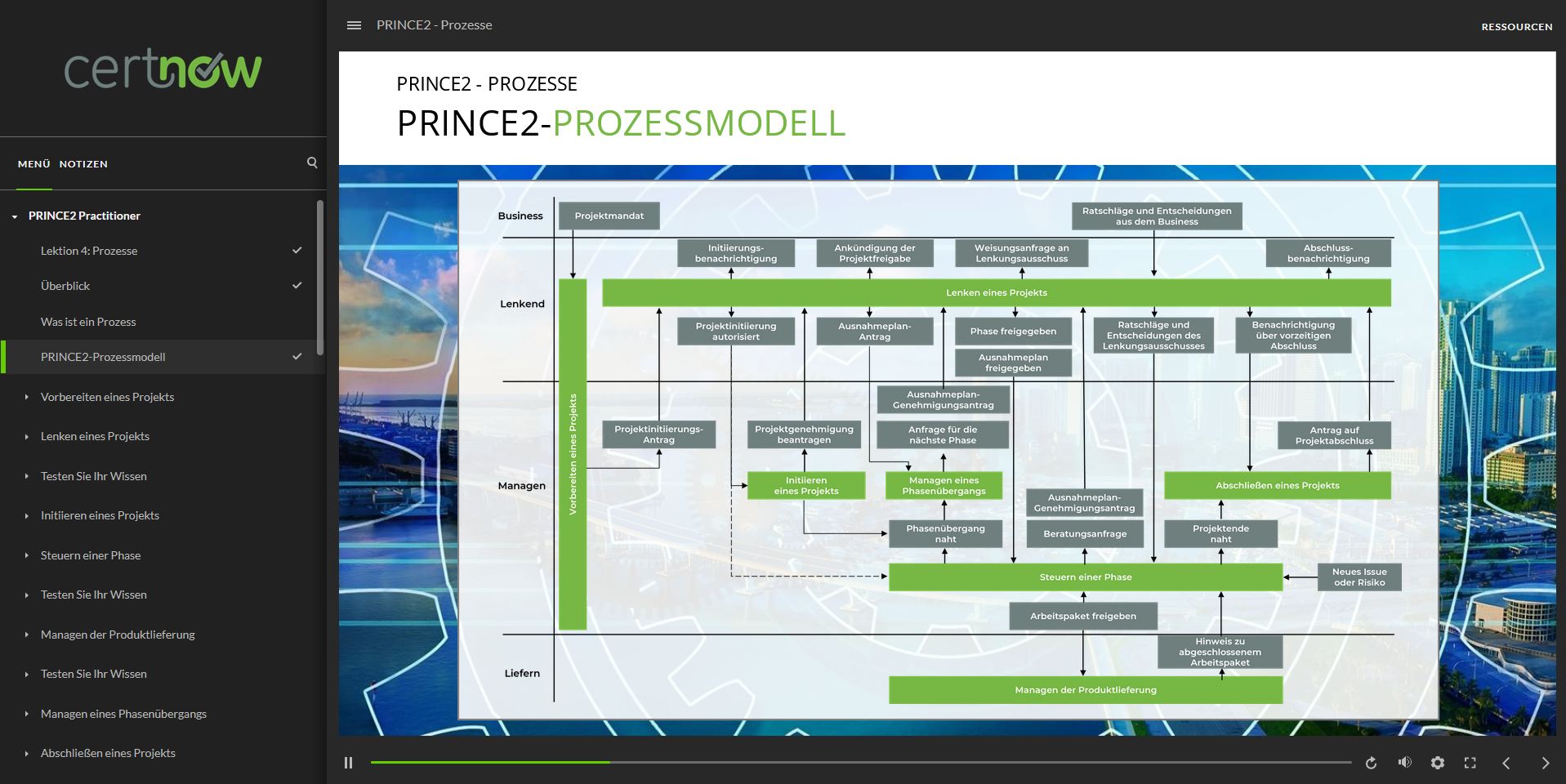The width and height of the screenshot is (1566, 784).
Task: Advance to the next slide arrow
Action: pyautogui.click(x=1545, y=763)
